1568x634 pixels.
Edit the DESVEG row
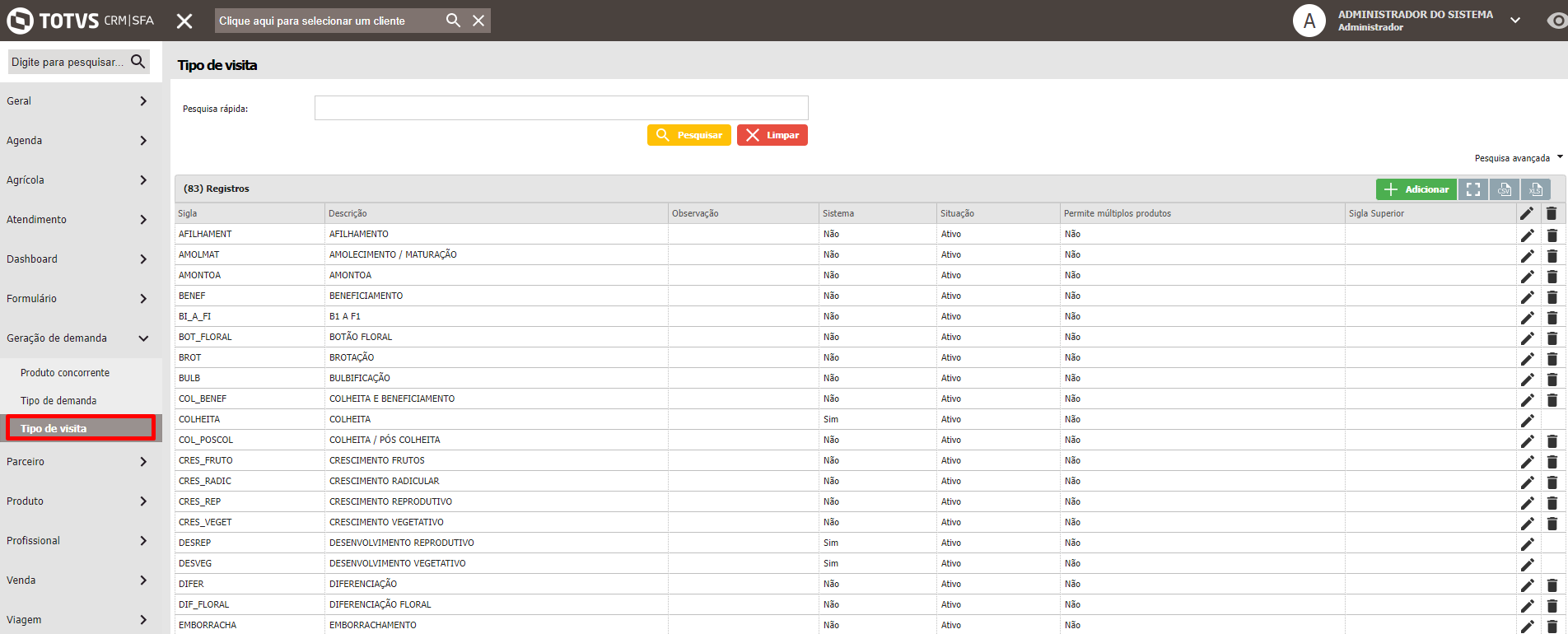point(1527,564)
